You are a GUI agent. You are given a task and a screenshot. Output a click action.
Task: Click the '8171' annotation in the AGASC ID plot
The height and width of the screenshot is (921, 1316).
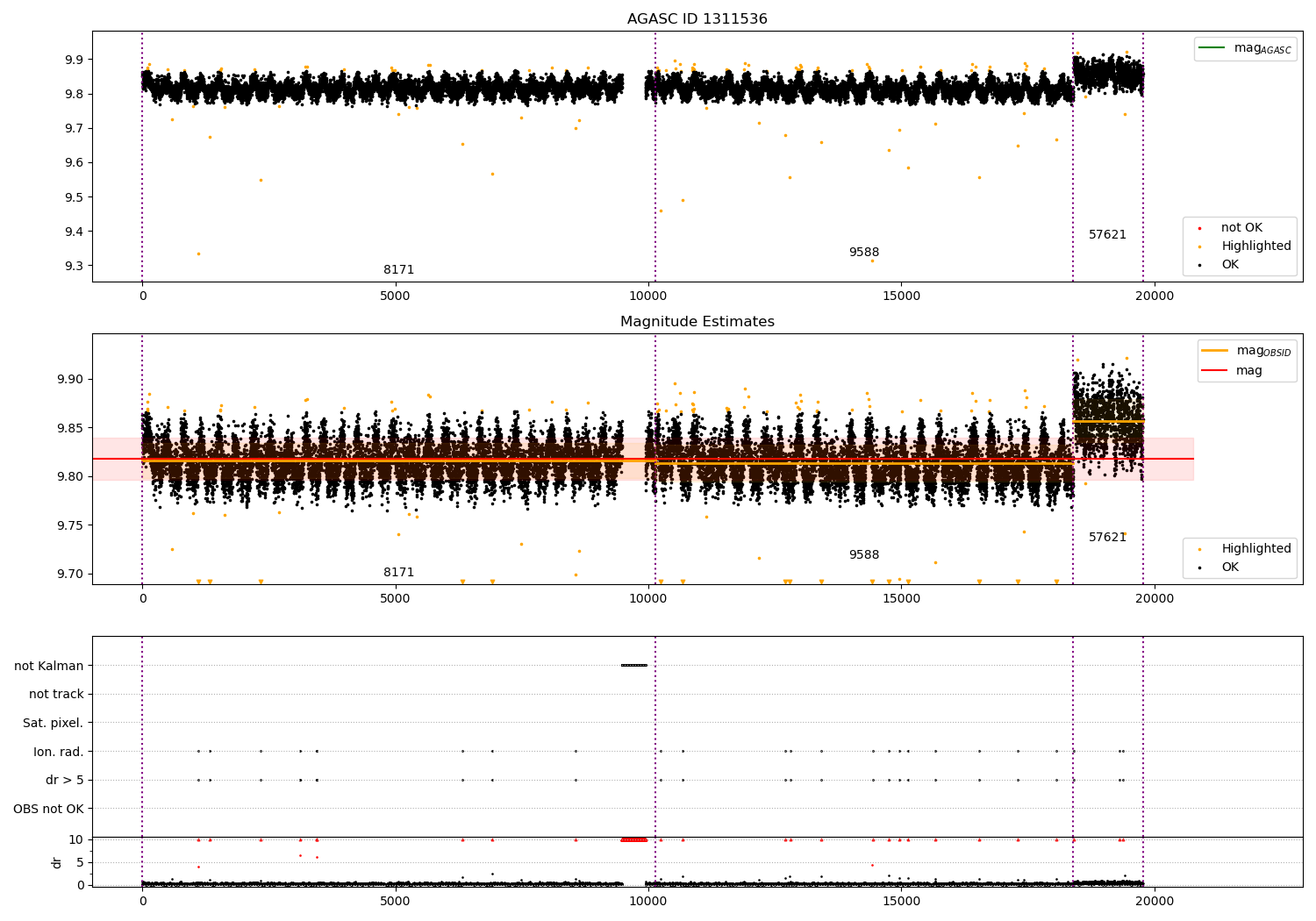[399, 270]
